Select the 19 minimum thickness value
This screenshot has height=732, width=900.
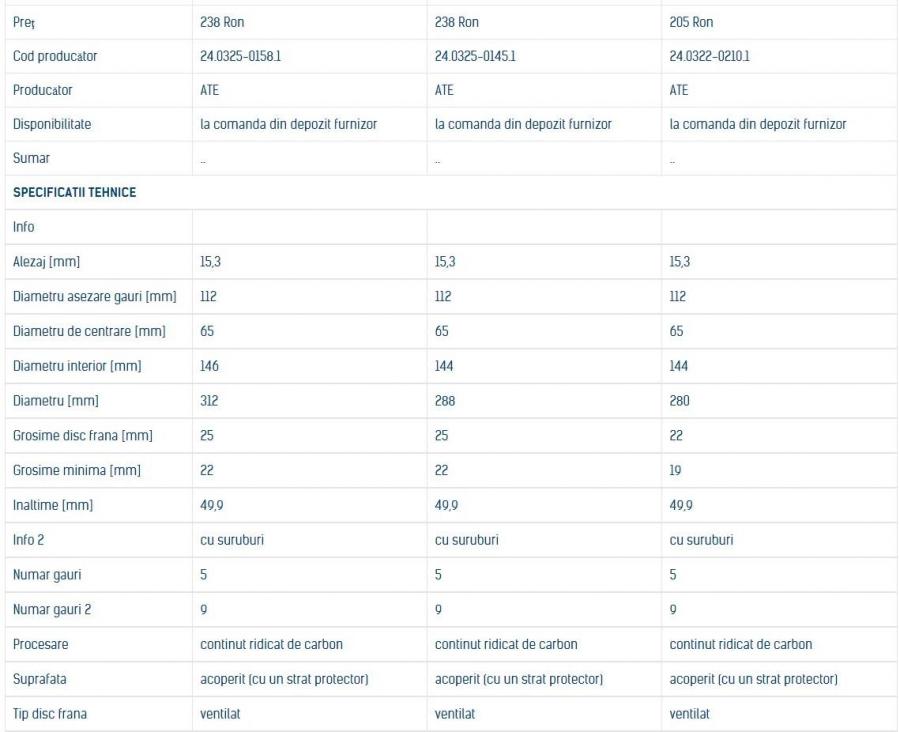click(676, 470)
